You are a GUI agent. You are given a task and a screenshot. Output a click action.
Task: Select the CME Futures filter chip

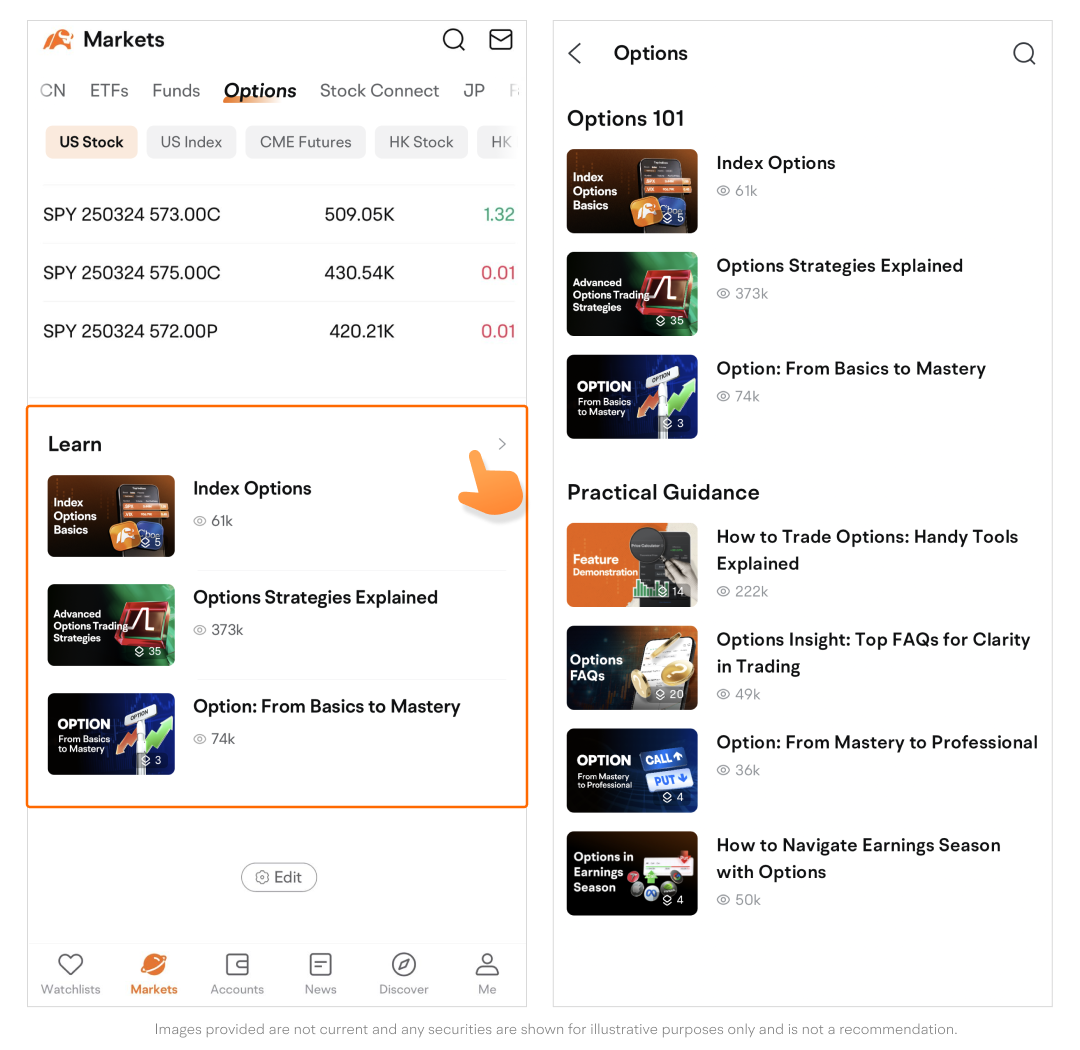305,142
